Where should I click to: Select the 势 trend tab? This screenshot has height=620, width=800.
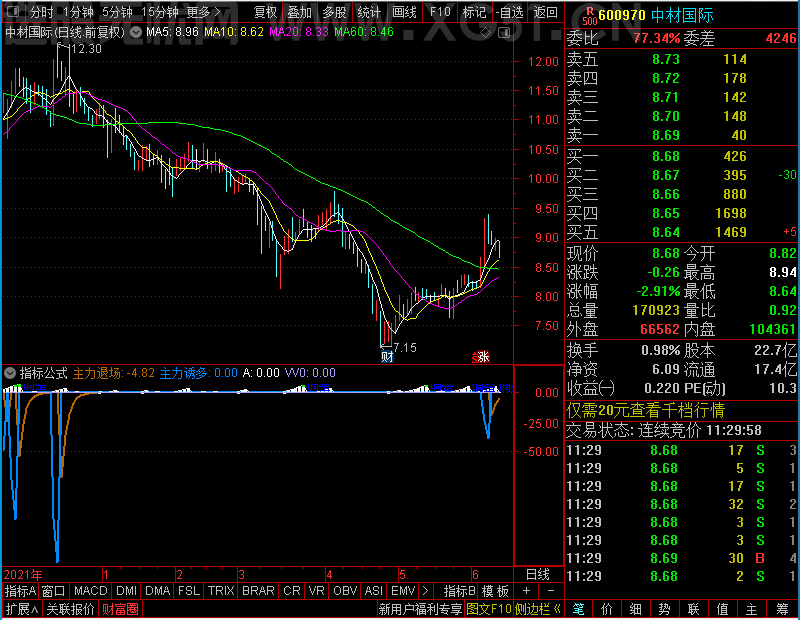click(x=664, y=609)
